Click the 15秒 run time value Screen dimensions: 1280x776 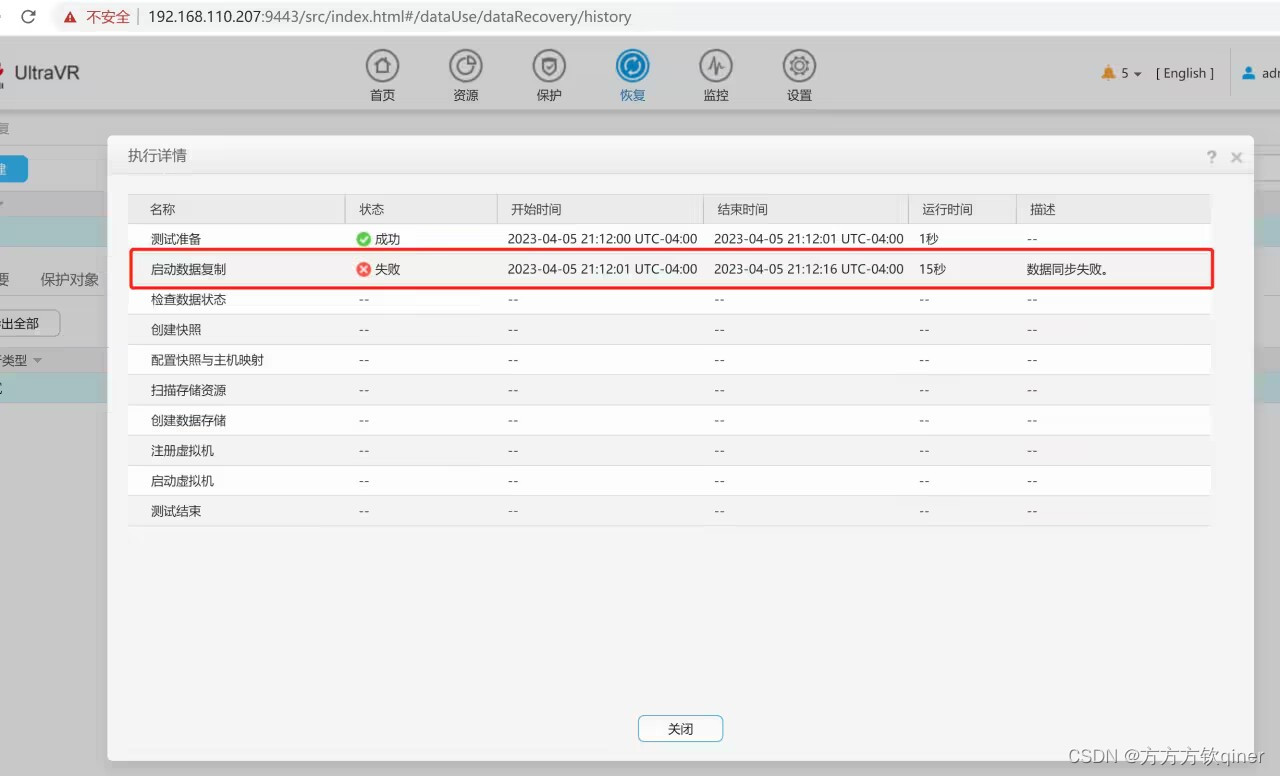[932, 269]
